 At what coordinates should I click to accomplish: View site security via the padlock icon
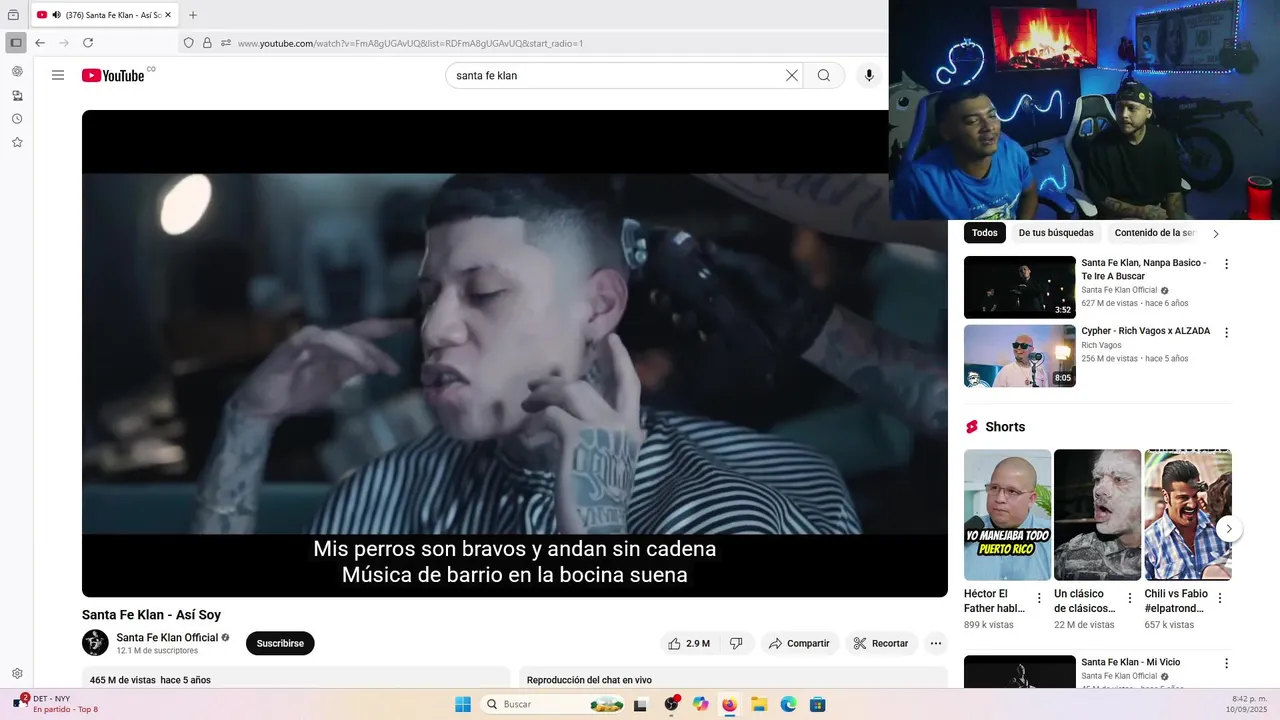(x=207, y=43)
